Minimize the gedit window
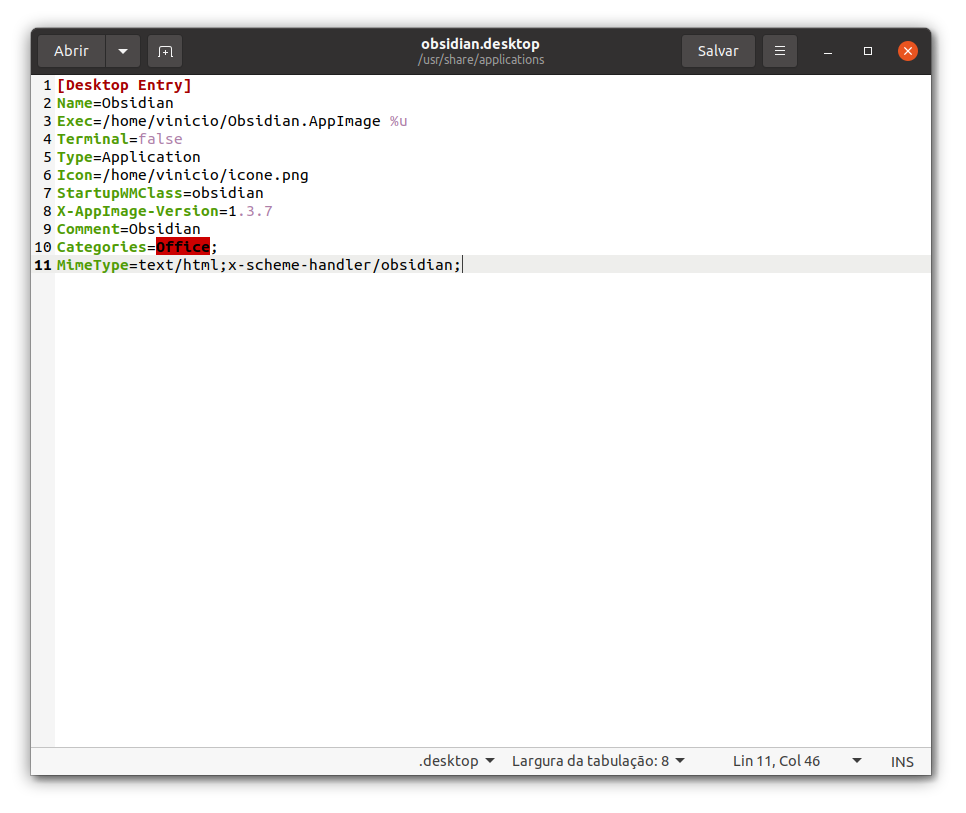966x813 pixels. tap(828, 51)
